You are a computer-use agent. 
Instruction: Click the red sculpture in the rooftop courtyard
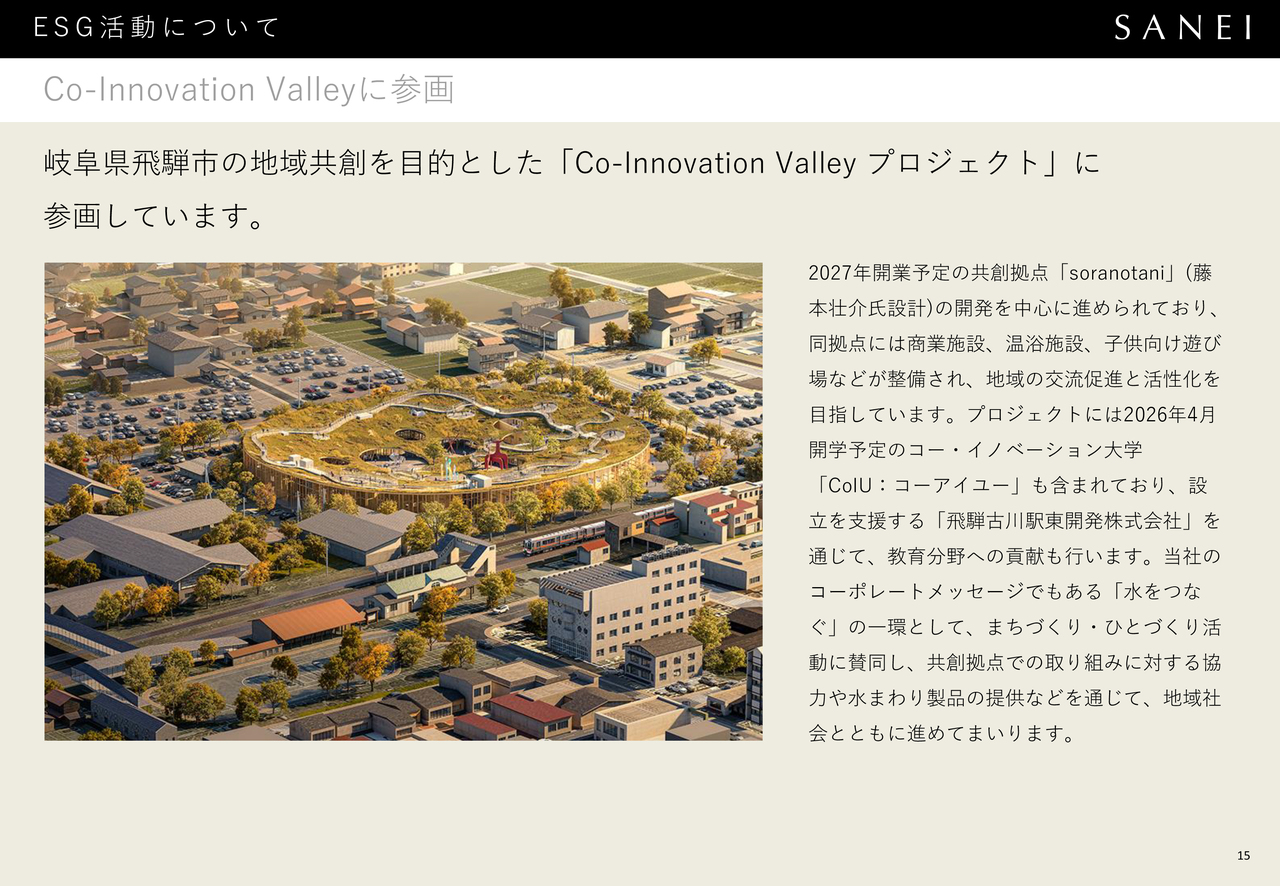click(x=495, y=455)
